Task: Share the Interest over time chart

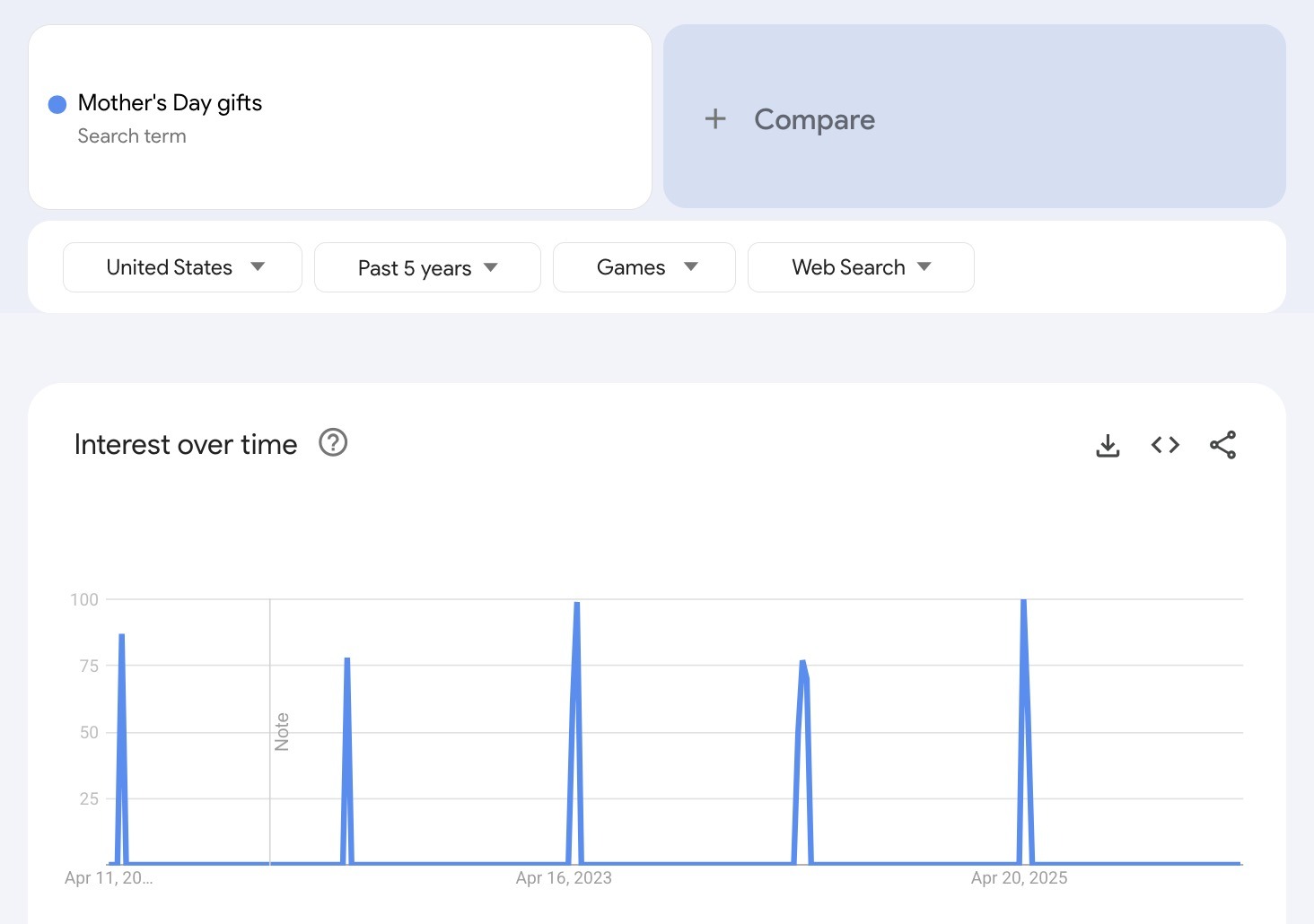Action: (1222, 444)
